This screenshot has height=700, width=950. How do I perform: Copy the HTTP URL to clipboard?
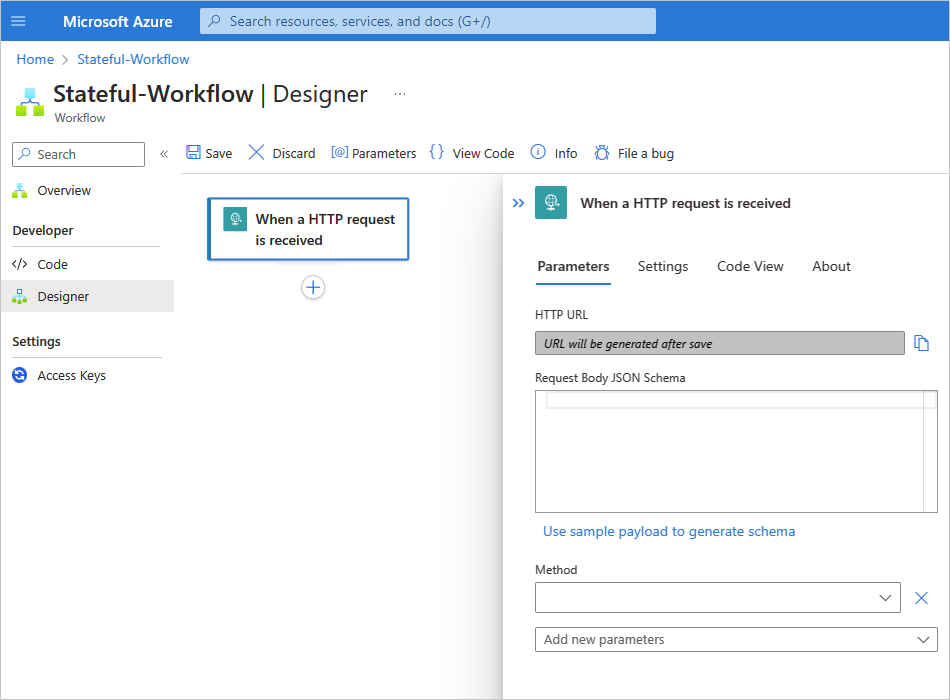pos(922,344)
